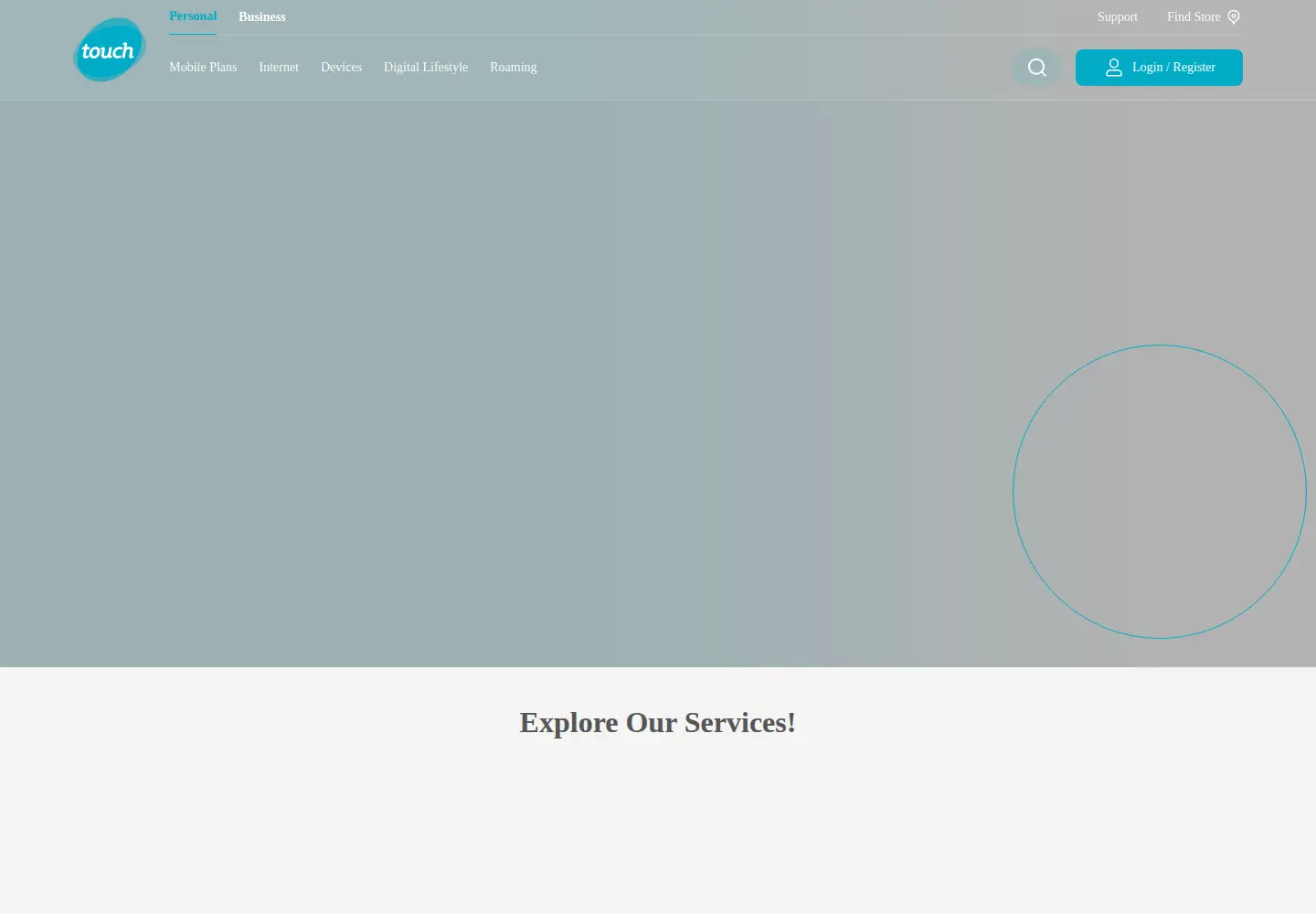Open the Digital Lifestyle menu
The height and width of the screenshot is (914, 1316).
(426, 68)
